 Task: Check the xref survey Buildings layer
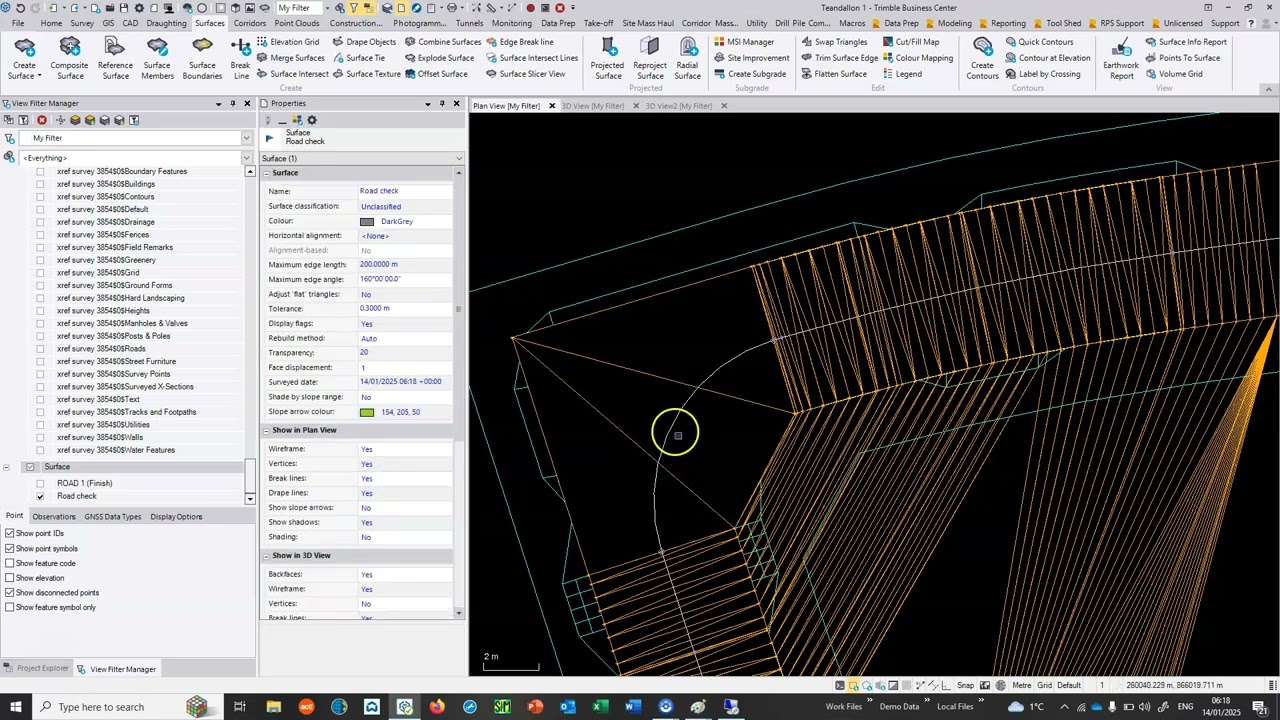41,184
